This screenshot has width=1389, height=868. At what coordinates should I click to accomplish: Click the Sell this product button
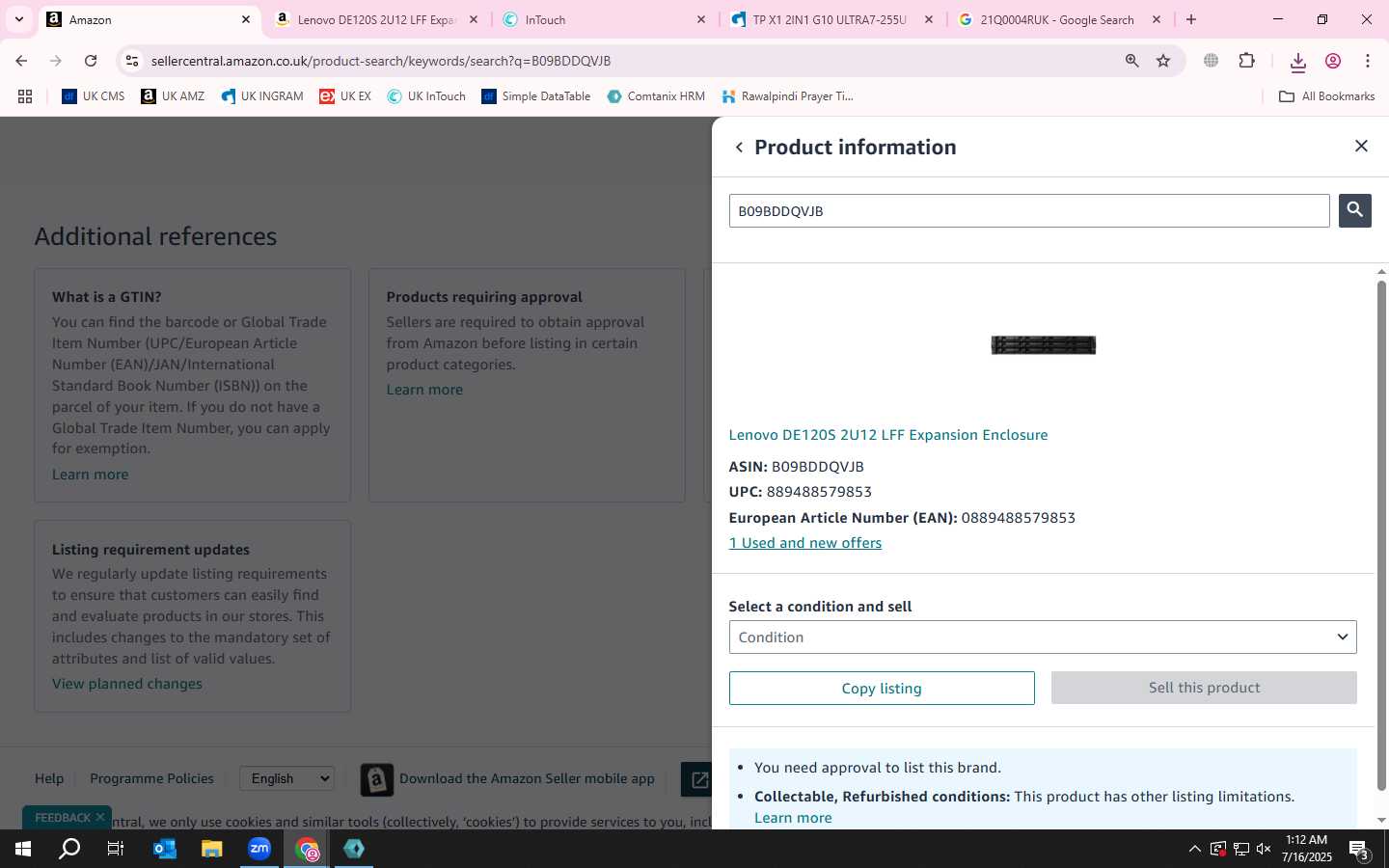click(1204, 688)
